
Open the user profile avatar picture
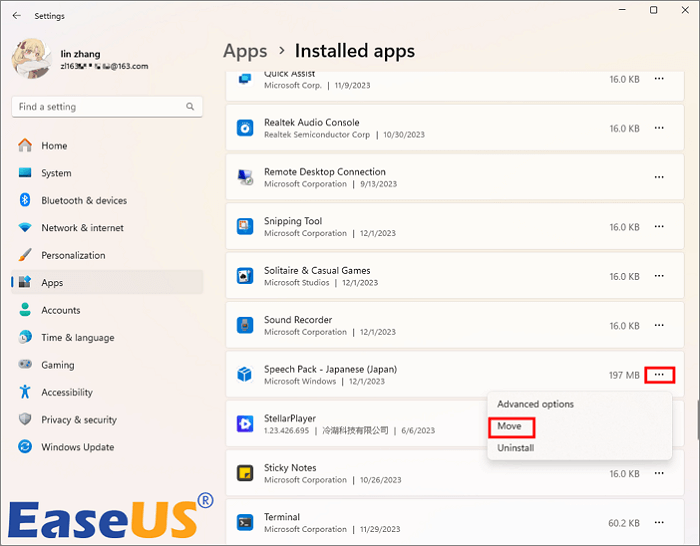click(x=32, y=58)
